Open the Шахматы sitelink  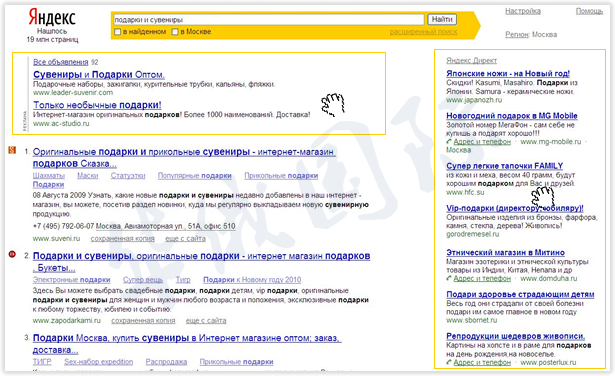(49, 176)
